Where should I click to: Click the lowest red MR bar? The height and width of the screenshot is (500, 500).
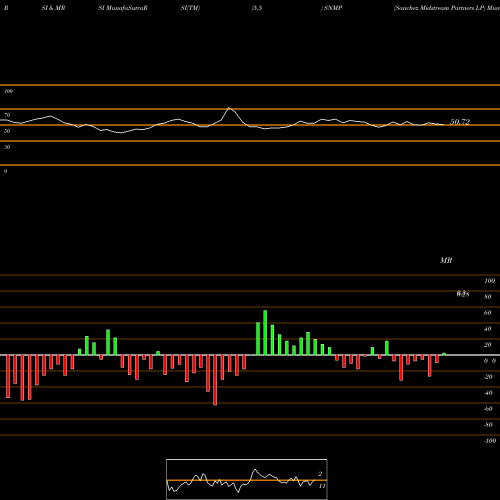coord(215,380)
